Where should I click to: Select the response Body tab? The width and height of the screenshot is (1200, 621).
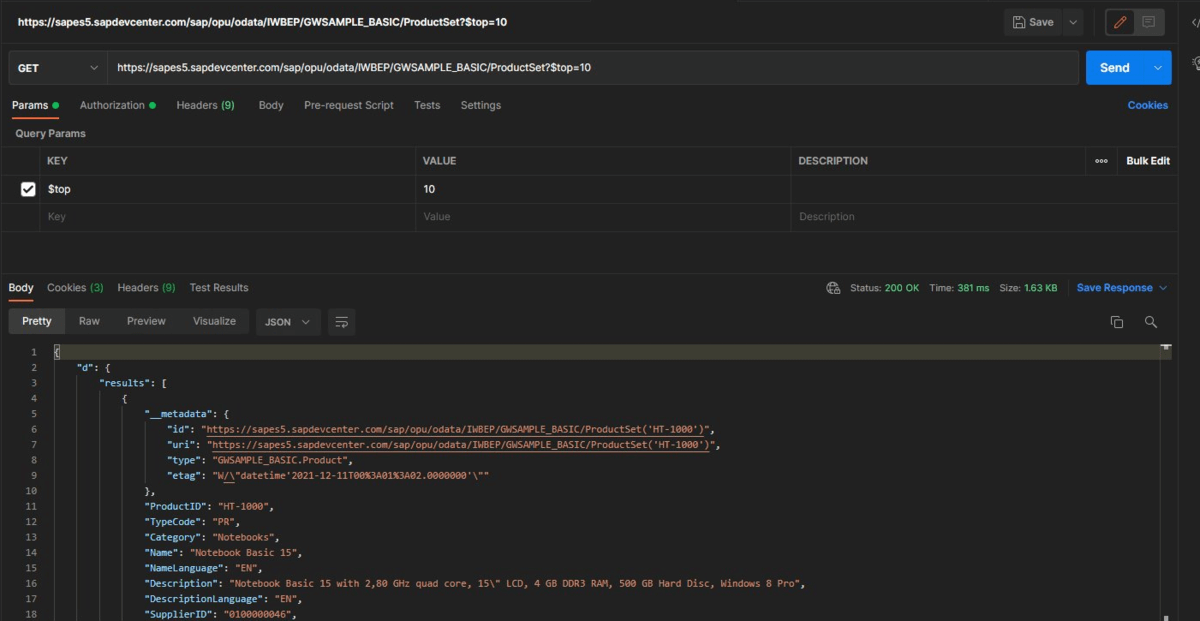coord(21,288)
